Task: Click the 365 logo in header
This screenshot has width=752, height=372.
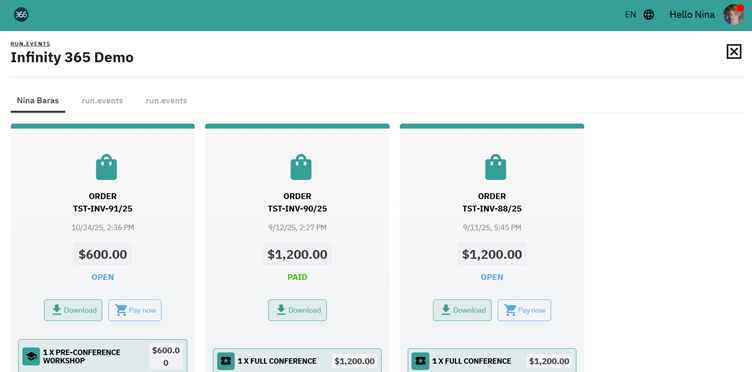Action: (x=21, y=14)
